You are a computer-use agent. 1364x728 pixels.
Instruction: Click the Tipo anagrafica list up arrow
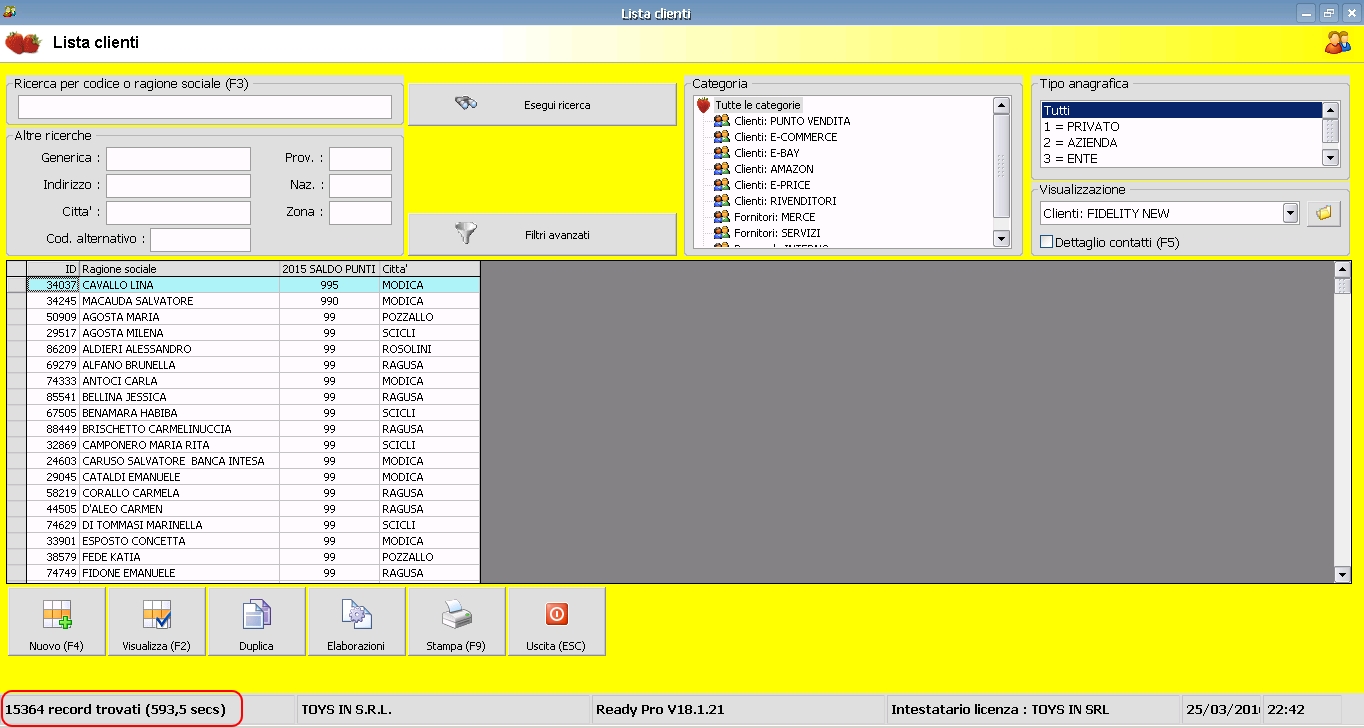[1330, 111]
